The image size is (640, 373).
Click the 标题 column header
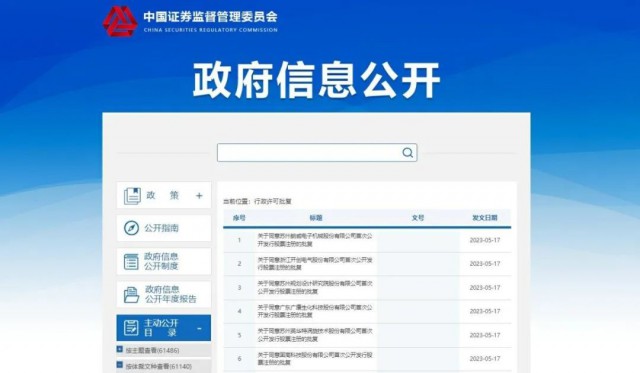point(316,218)
